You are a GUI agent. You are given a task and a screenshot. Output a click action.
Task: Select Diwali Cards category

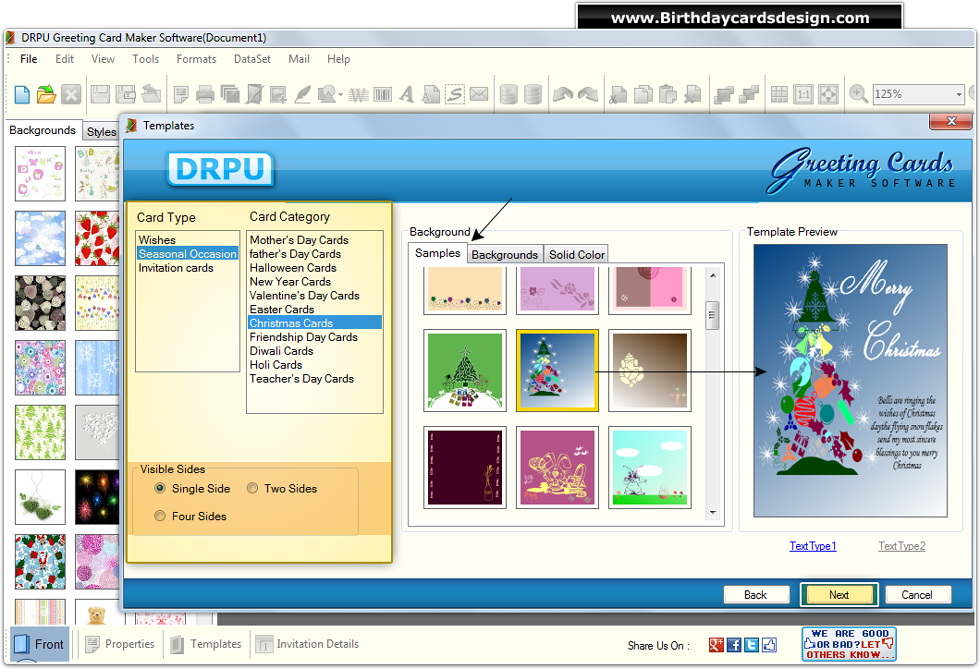pyautogui.click(x=281, y=351)
